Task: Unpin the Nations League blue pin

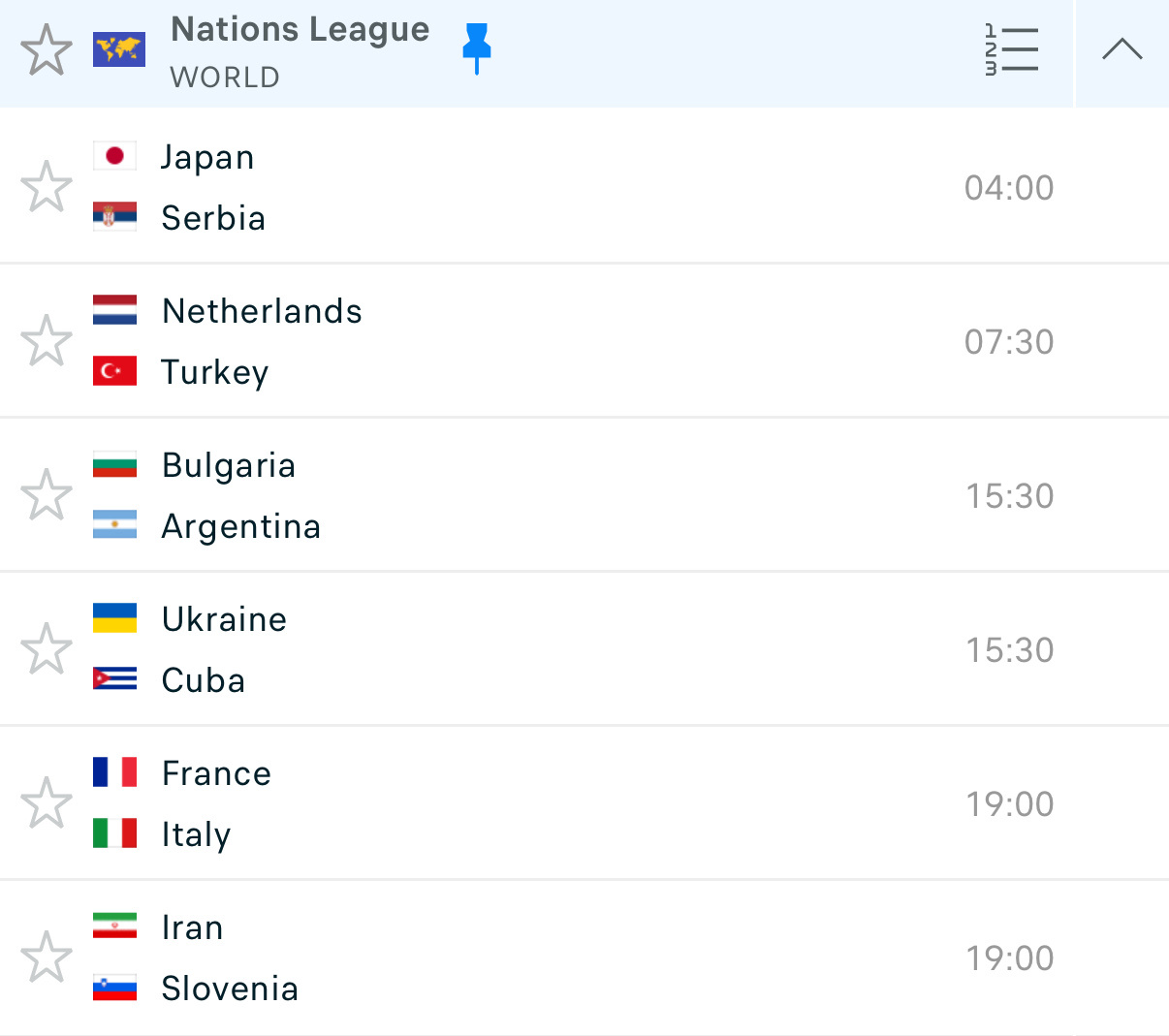Action: tap(476, 48)
